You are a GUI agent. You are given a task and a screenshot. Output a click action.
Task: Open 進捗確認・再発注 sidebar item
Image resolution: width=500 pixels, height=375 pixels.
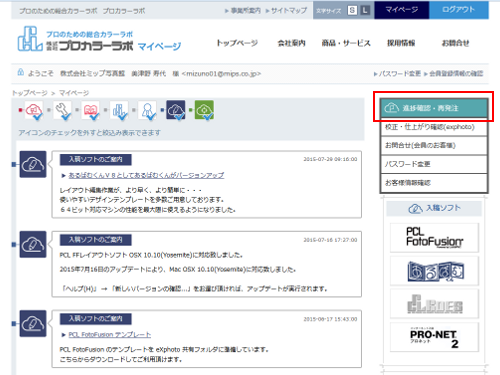tap(434, 108)
